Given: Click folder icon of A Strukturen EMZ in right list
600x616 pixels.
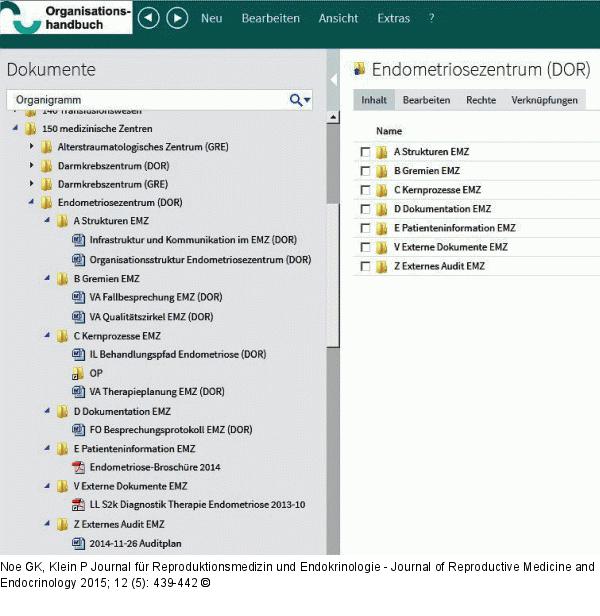Looking at the screenshot, I should tap(382, 152).
